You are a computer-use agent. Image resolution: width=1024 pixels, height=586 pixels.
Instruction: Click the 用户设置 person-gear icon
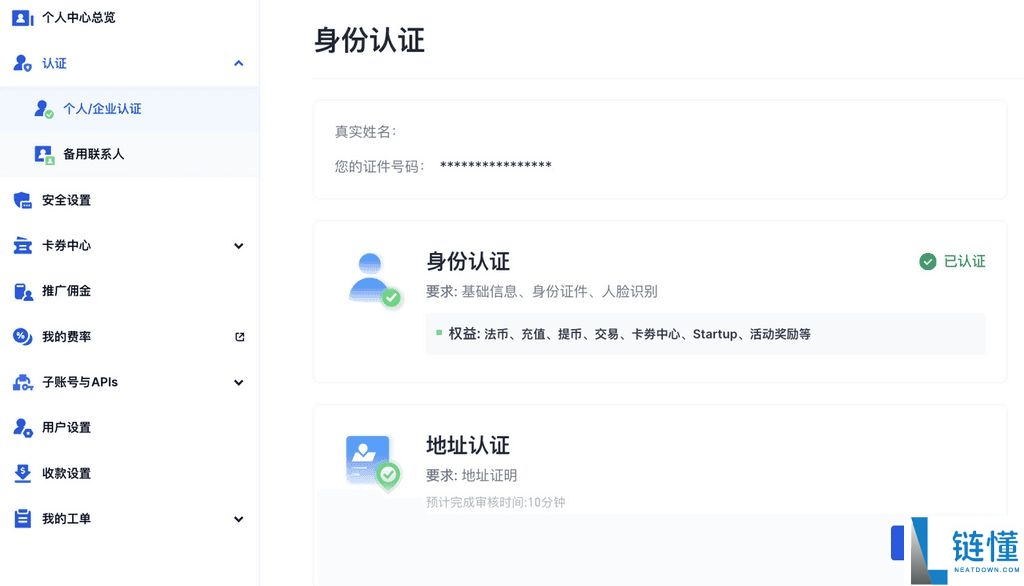pyautogui.click(x=22, y=428)
